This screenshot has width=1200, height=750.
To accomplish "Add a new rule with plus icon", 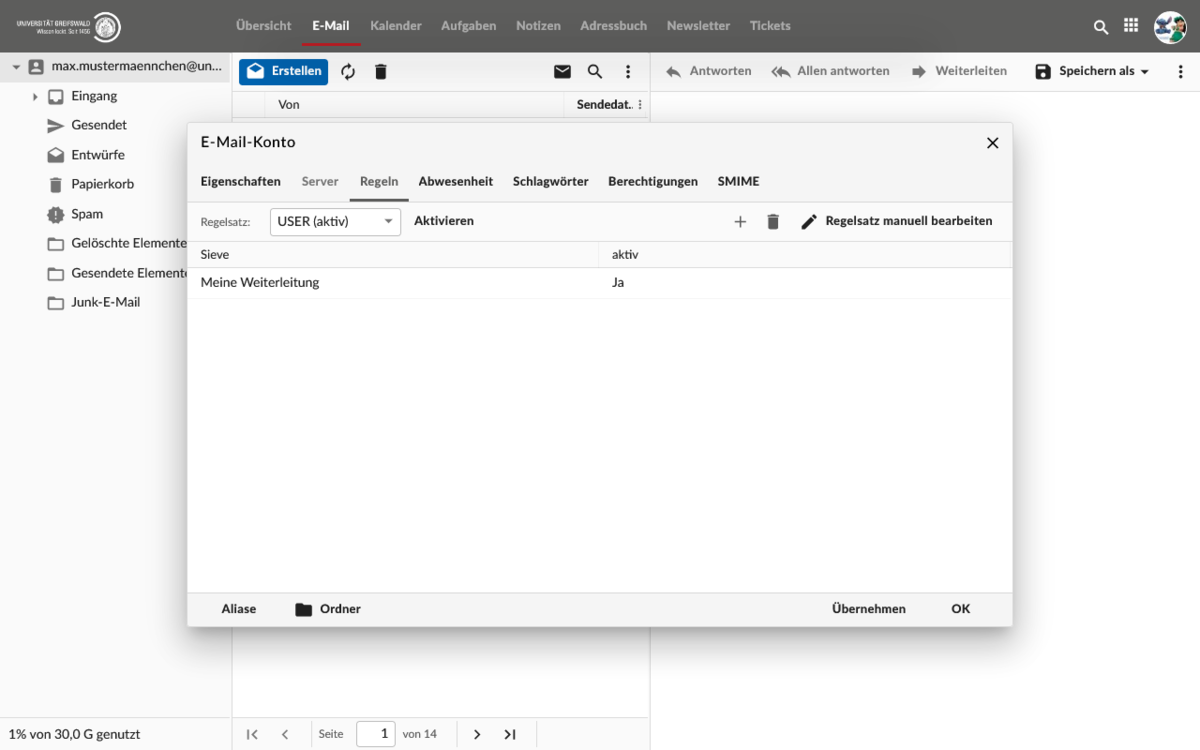I will coord(740,222).
